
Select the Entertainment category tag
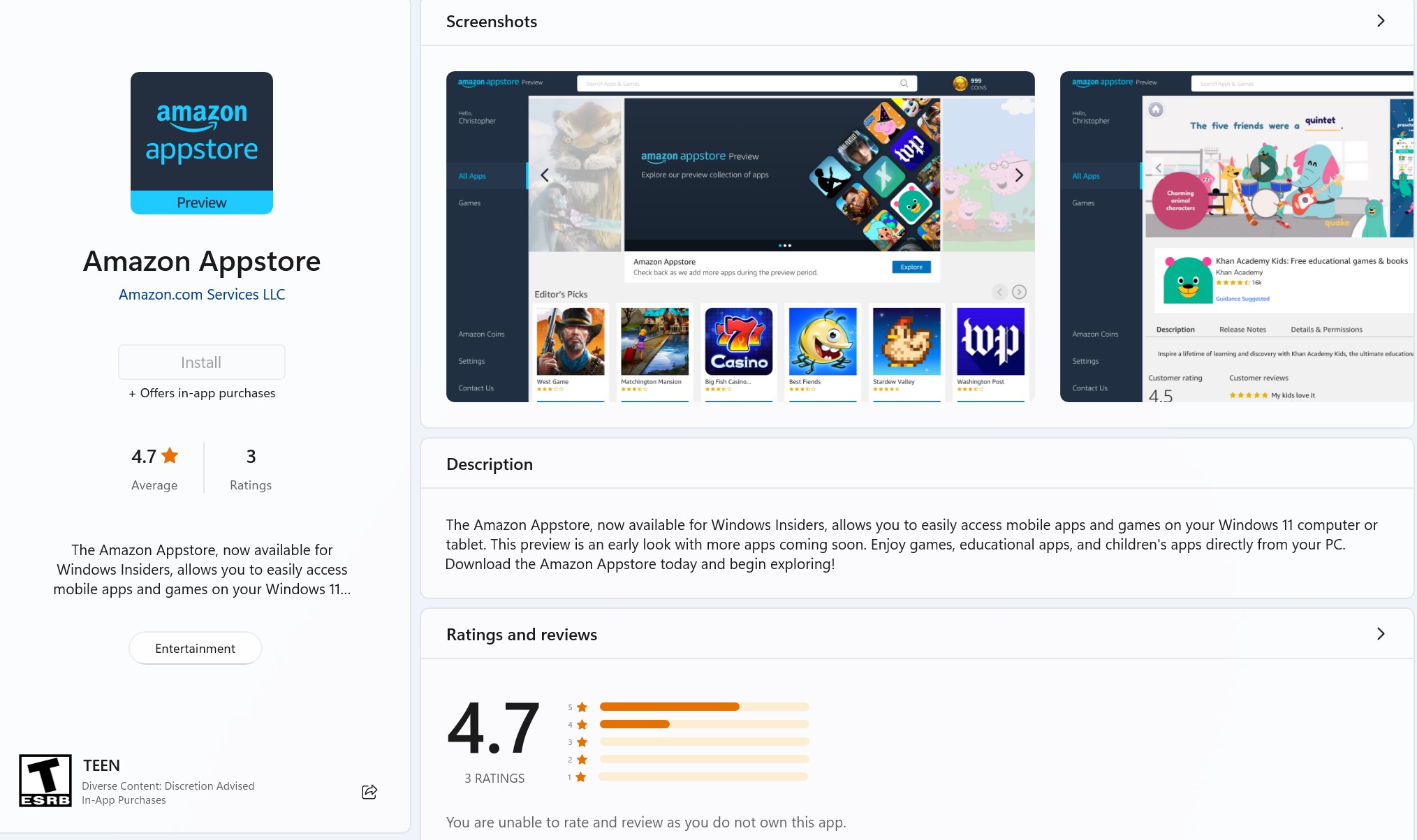[x=196, y=649]
